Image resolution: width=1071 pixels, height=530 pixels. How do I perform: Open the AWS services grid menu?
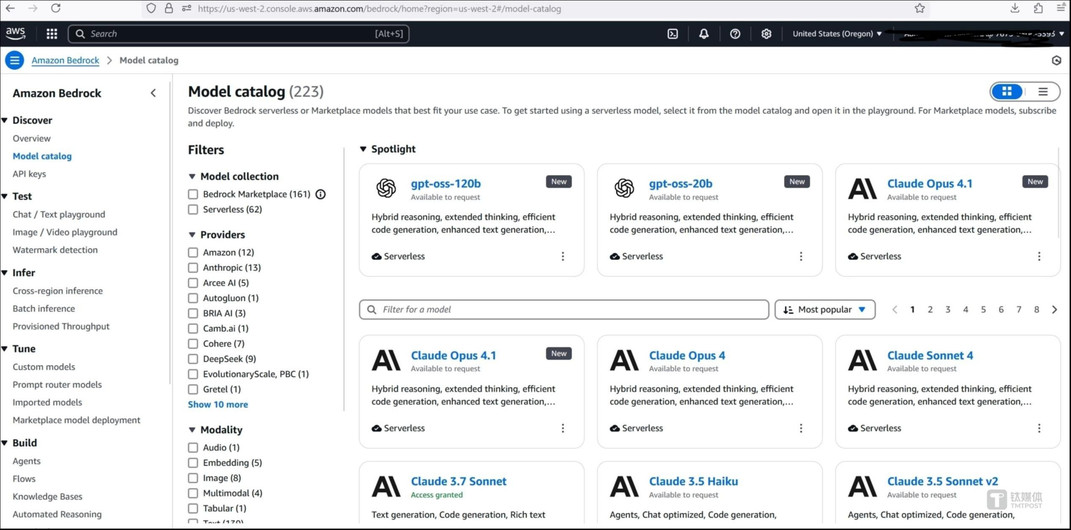click(52, 33)
